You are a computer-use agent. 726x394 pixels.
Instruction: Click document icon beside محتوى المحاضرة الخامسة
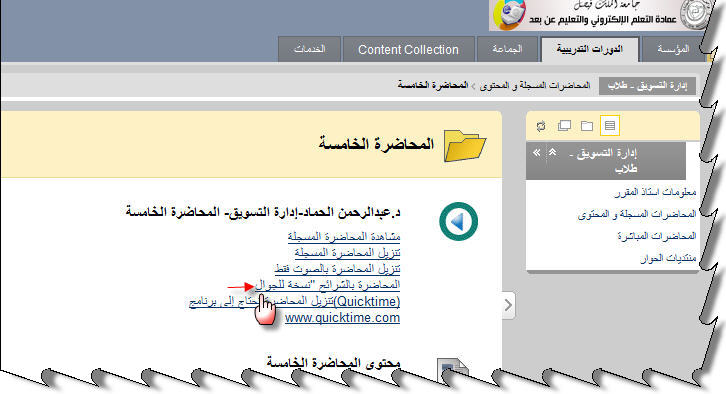point(452,369)
